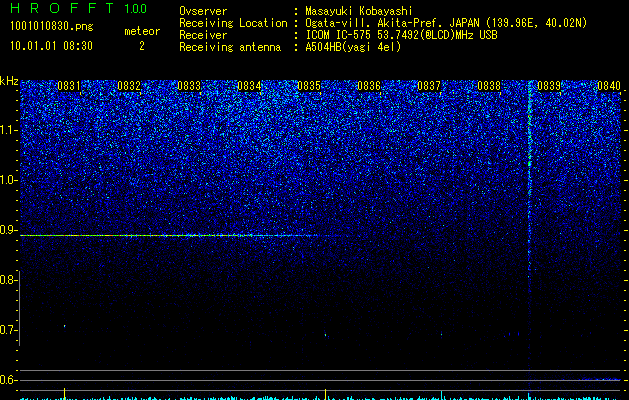Click the meteor count value 2
629x400 pixels.
click(142, 46)
